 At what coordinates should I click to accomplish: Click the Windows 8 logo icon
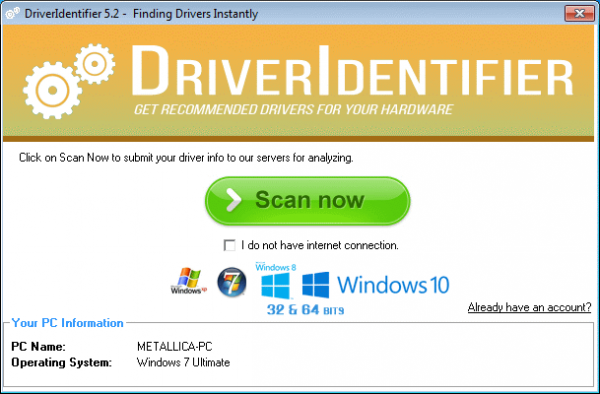[276, 281]
